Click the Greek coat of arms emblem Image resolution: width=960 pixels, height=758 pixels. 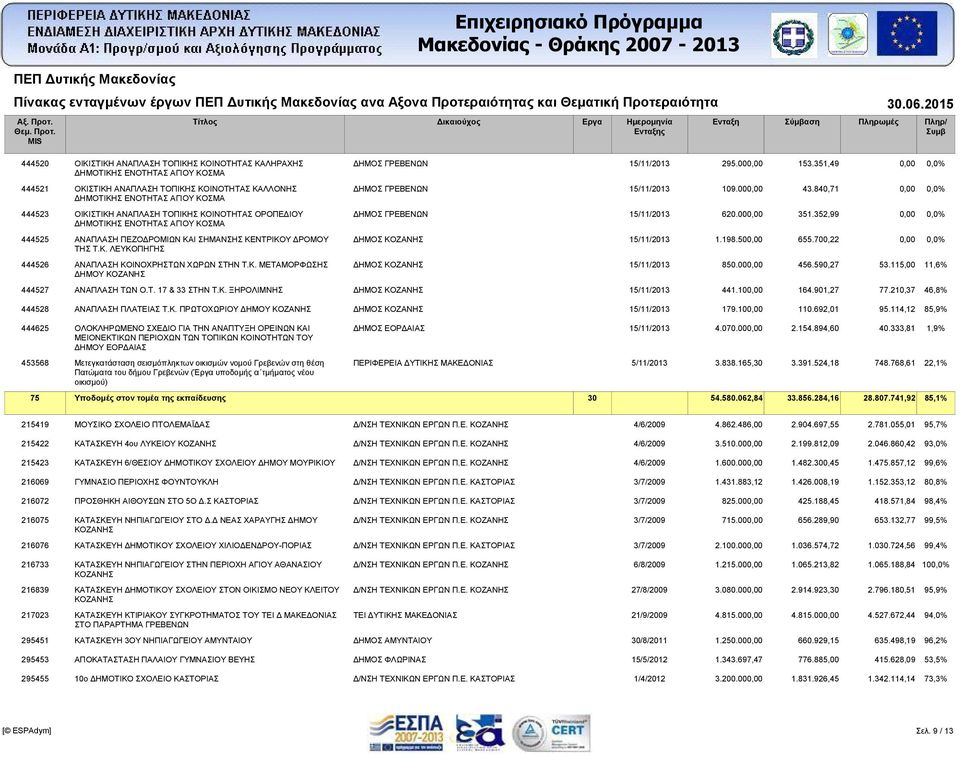coord(793,34)
